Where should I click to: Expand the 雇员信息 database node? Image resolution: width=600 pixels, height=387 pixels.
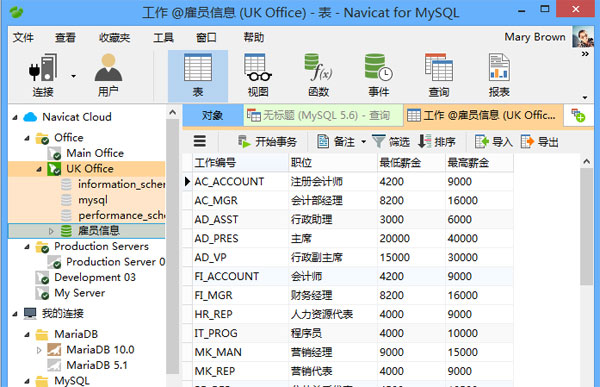point(51,231)
